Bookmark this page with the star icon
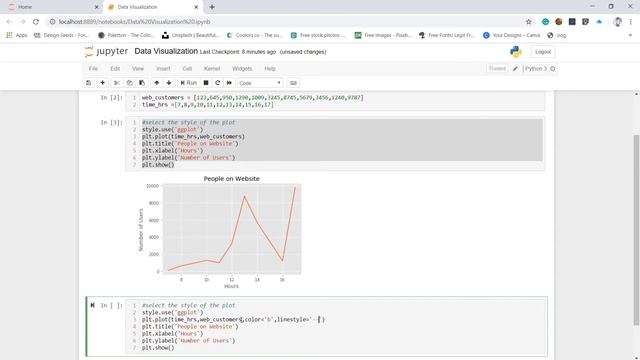Screen dimensions: 640x360 tap(529, 22)
